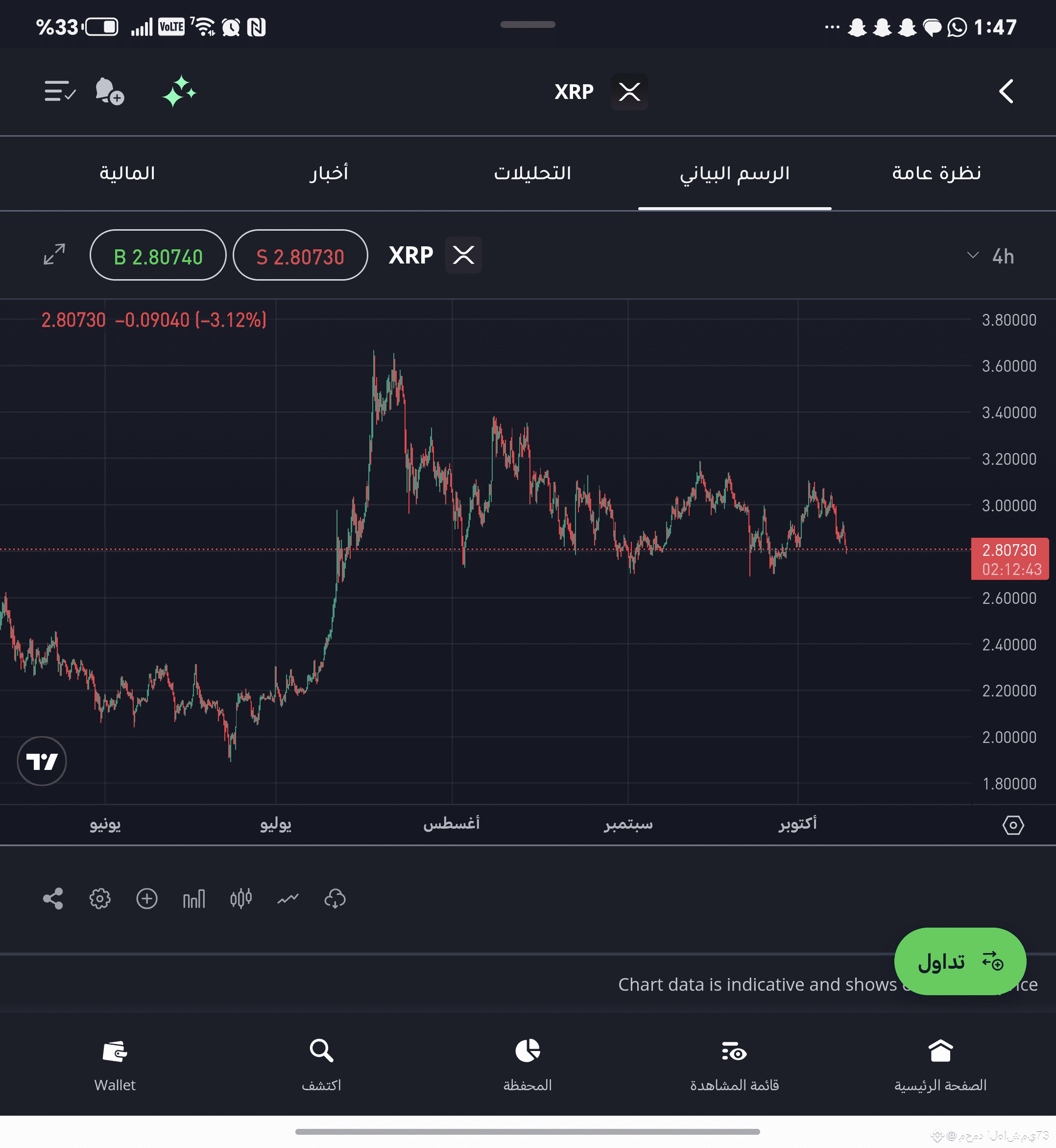Toggle chart axis settings hexagon icon
The image size is (1056, 1148).
click(x=1012, y=825)
